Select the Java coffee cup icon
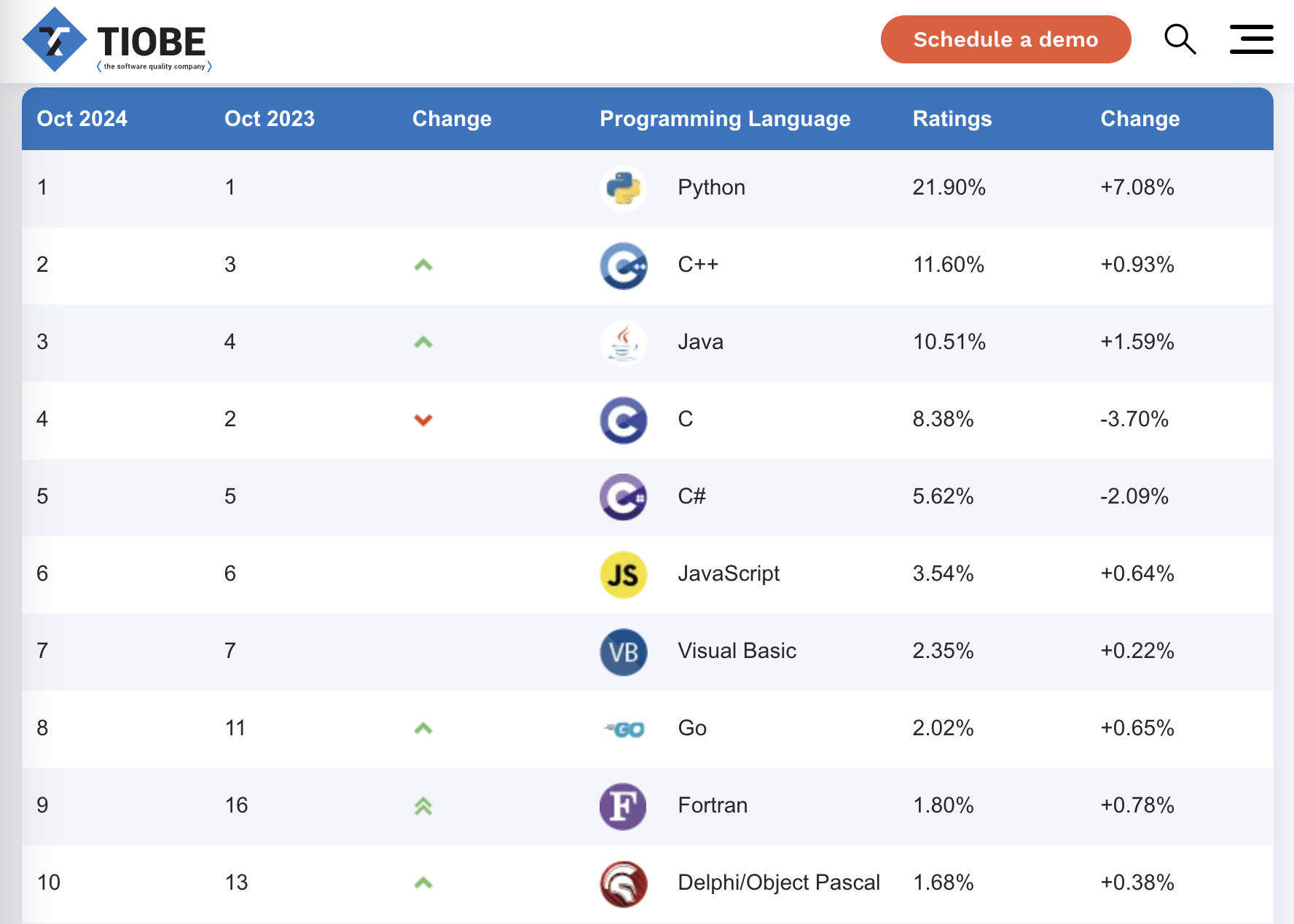This screenshot has width=1294, height=924. 623,342
